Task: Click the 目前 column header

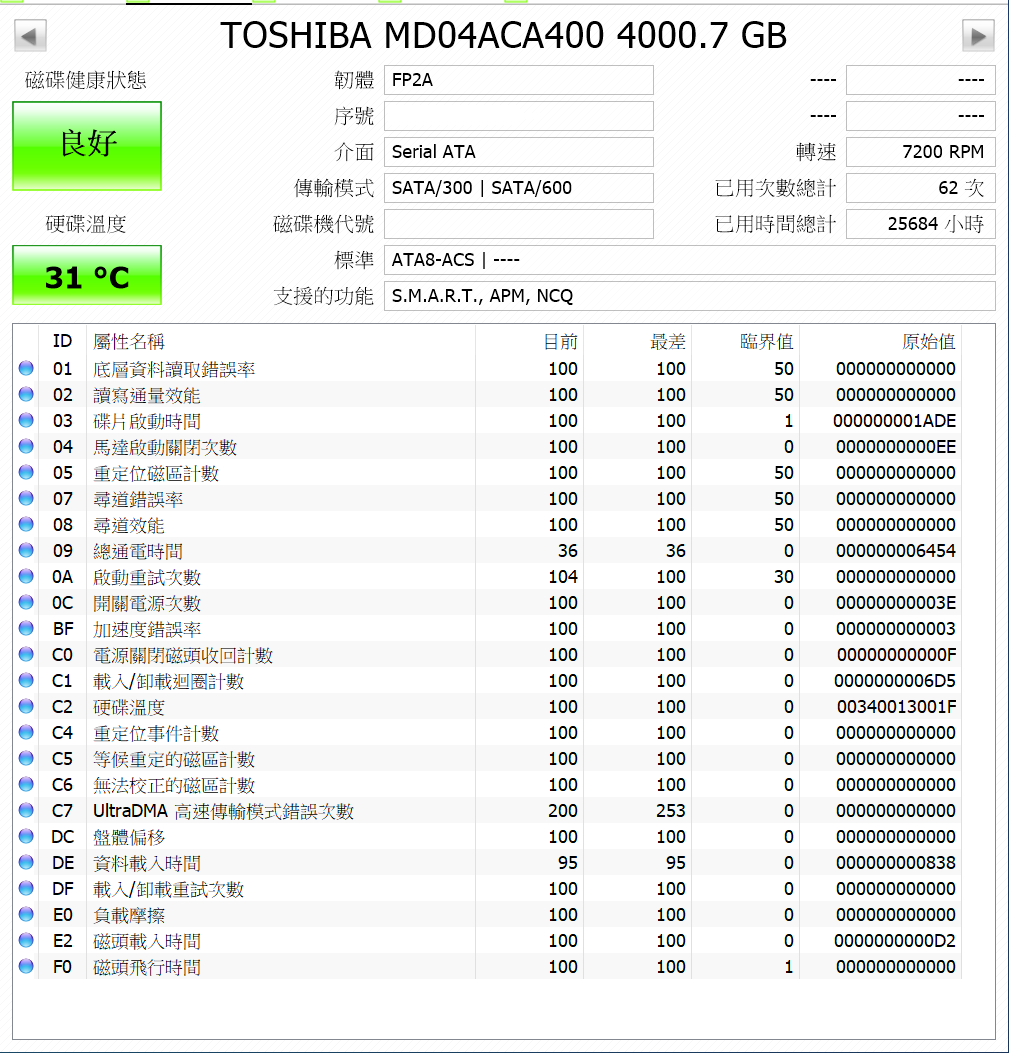Action: pos(561,342)
